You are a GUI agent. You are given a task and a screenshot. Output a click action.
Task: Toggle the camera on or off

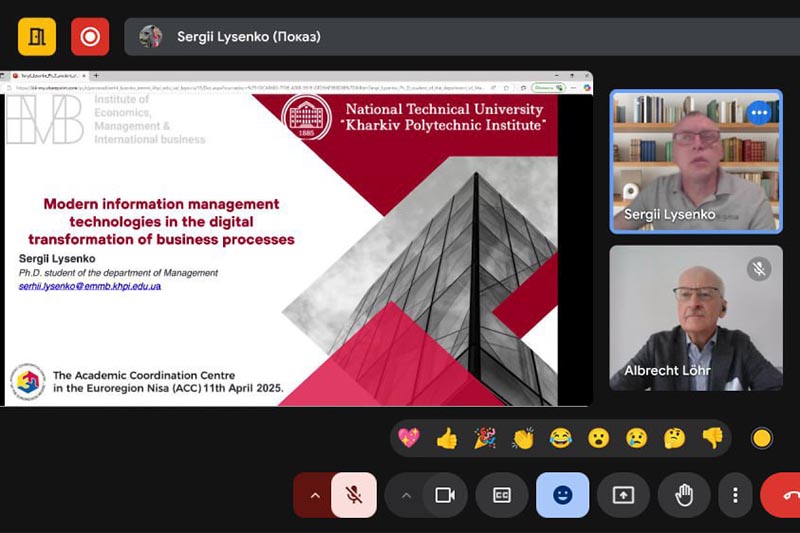pyautogui.click(x=445, y=495)
